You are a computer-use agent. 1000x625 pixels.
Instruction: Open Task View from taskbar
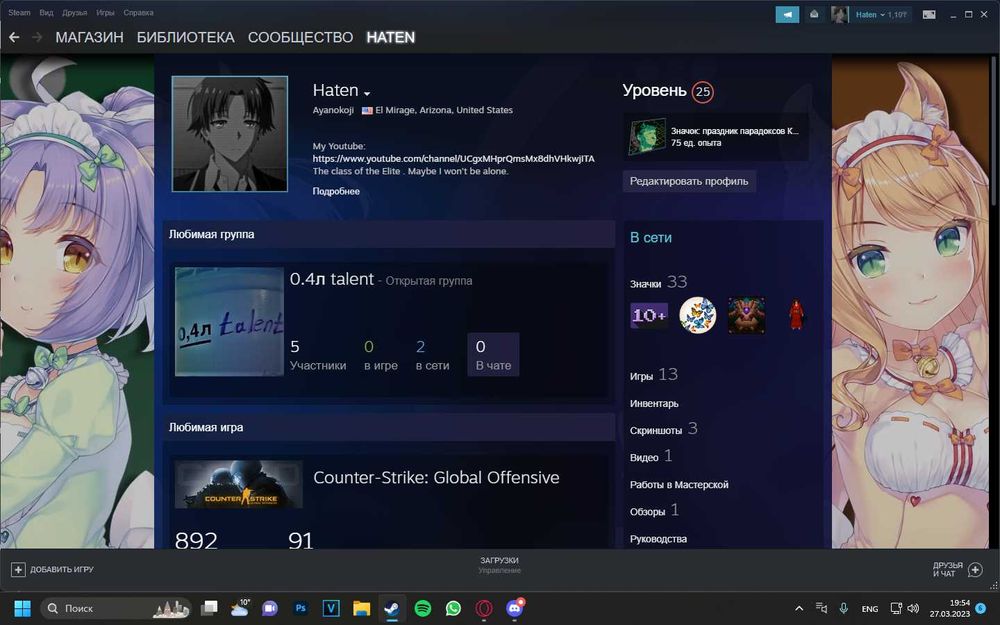point(209,608)
